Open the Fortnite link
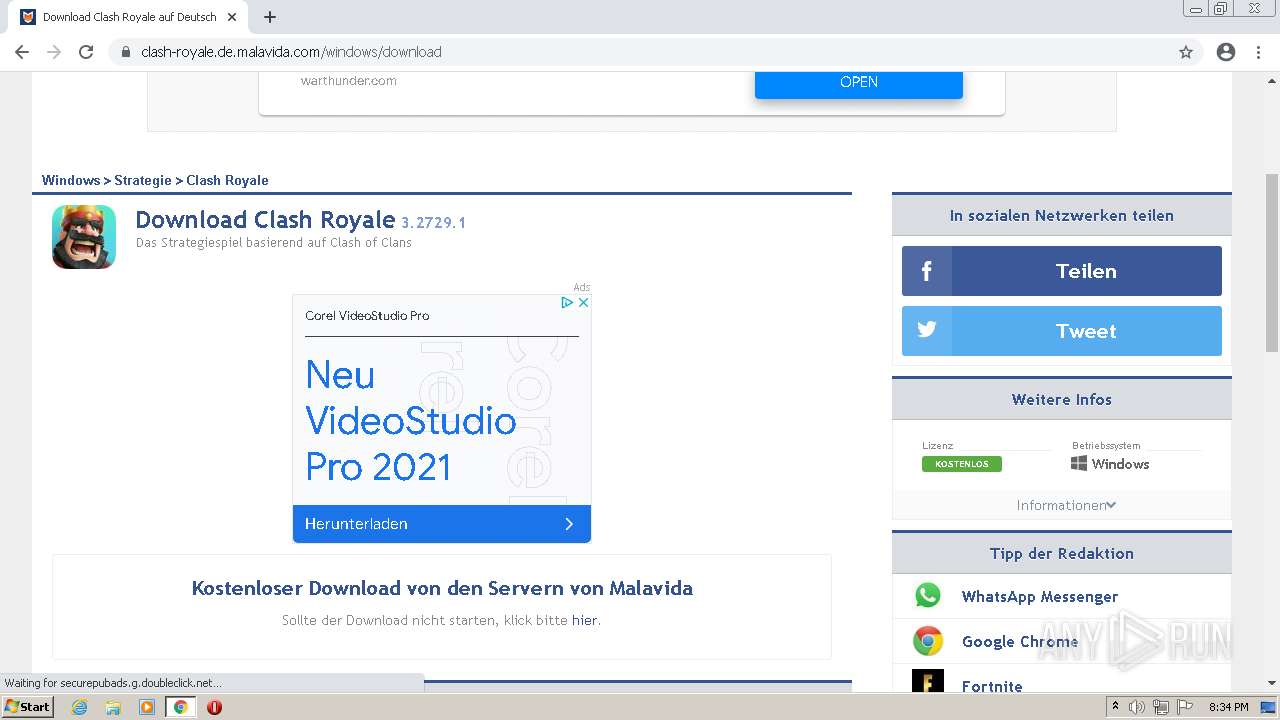The width and height of the screenshot is (1280, 720). click(x=992, y=686)
